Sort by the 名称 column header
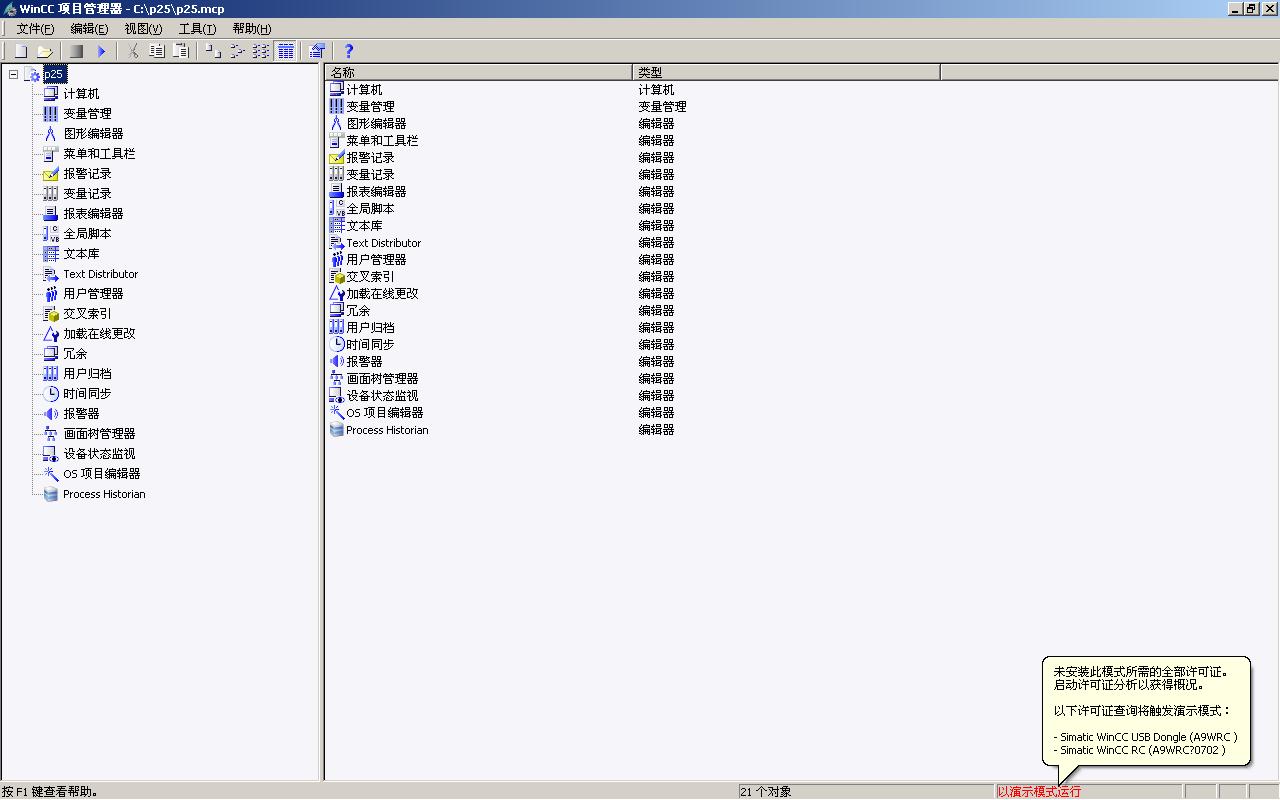Viewport: 1280px width, 800px height. click(479, 72)
